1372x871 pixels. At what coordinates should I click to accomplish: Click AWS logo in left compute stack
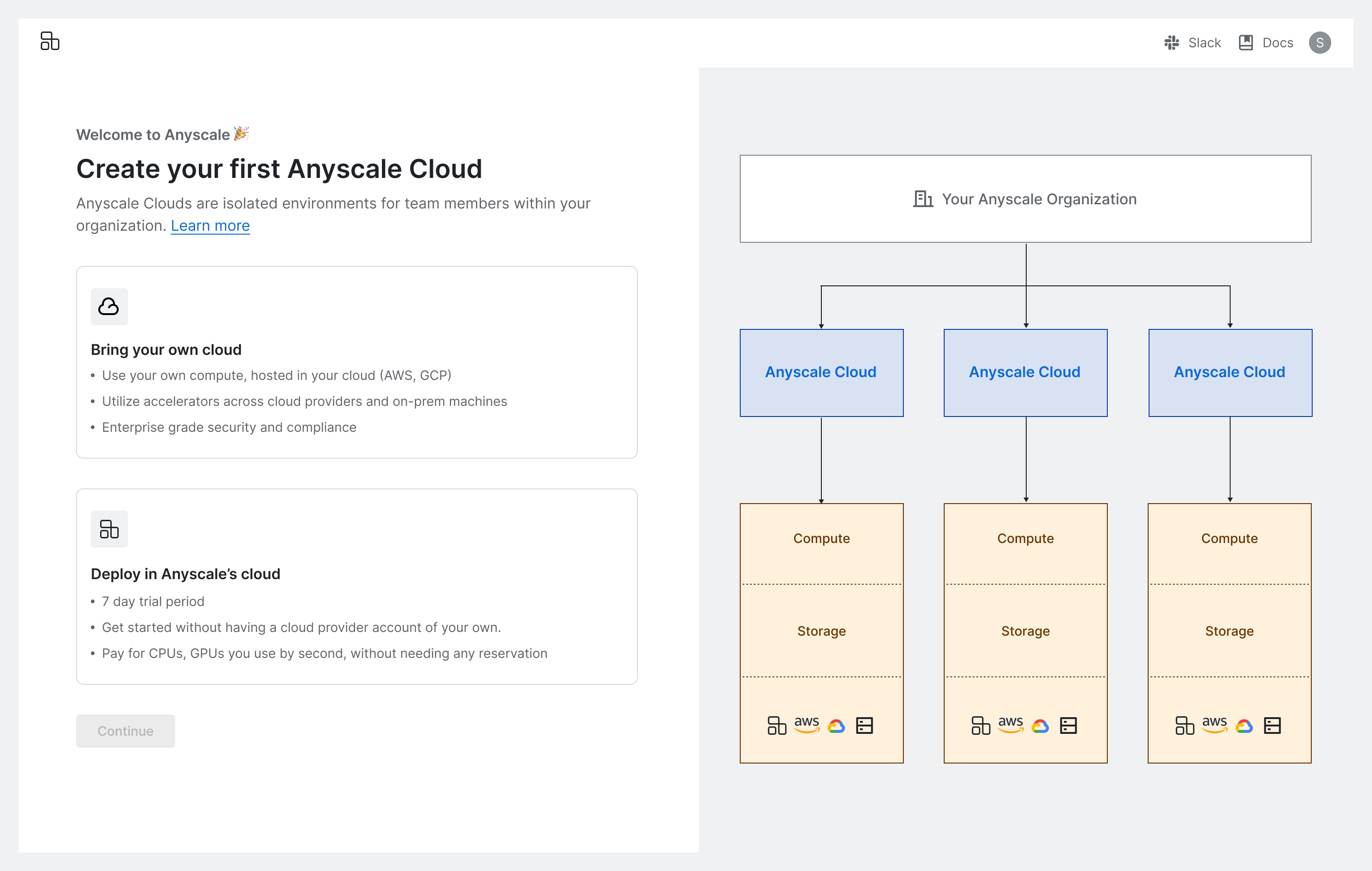[x=807, y=724]
